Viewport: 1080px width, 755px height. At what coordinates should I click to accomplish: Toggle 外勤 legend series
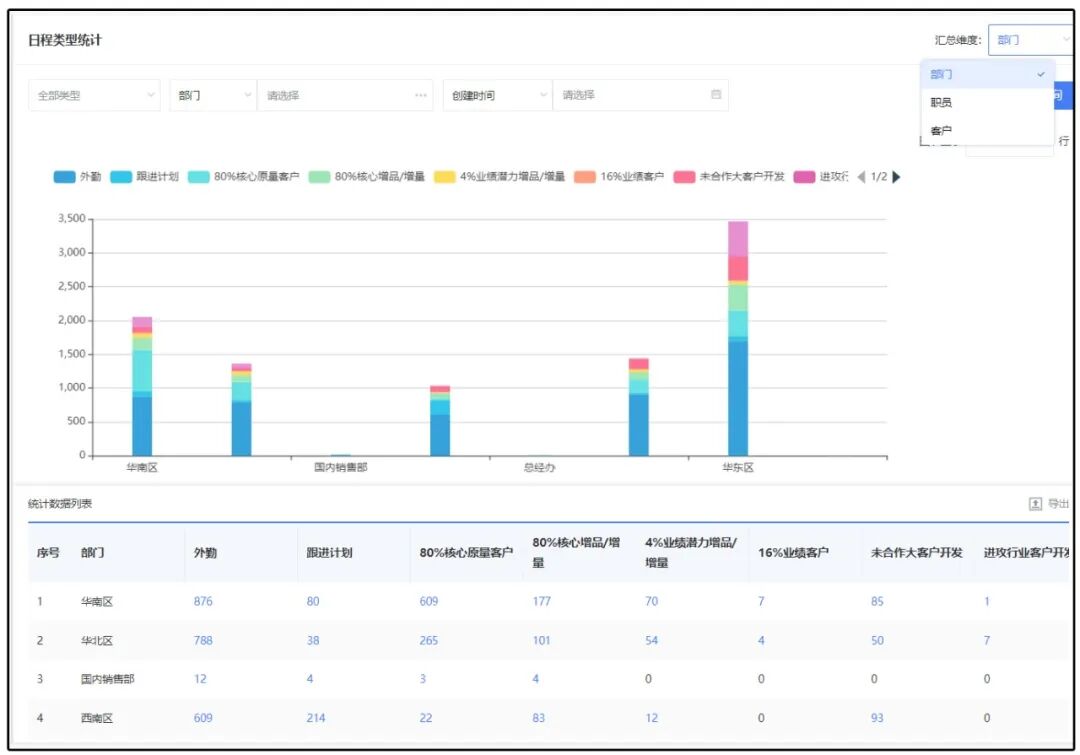click(x=77, y=177)
